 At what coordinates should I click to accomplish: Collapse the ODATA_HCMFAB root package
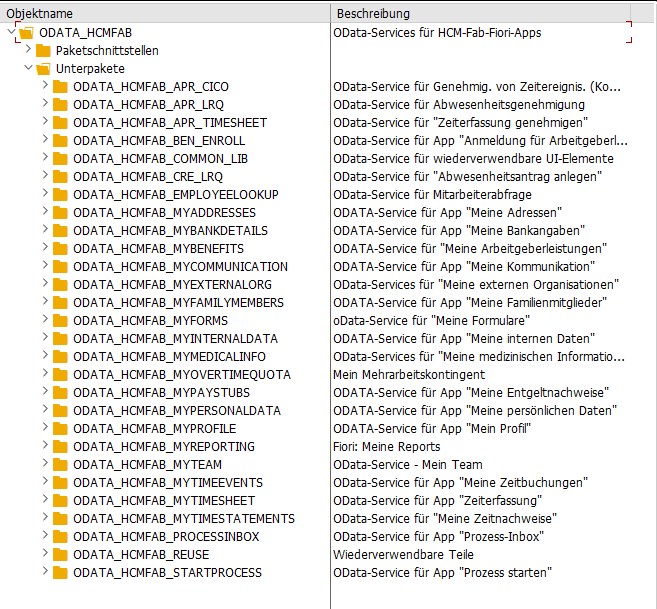11,32
